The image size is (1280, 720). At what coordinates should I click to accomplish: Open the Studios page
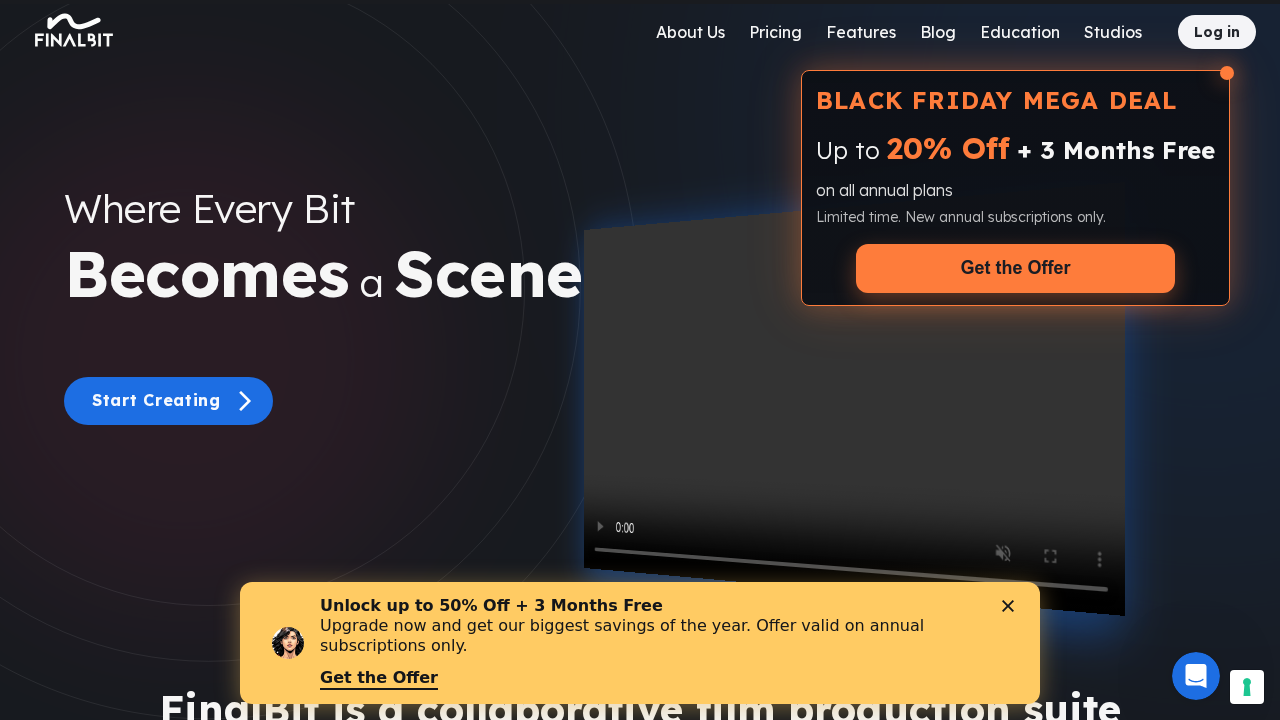(1113, 32)
